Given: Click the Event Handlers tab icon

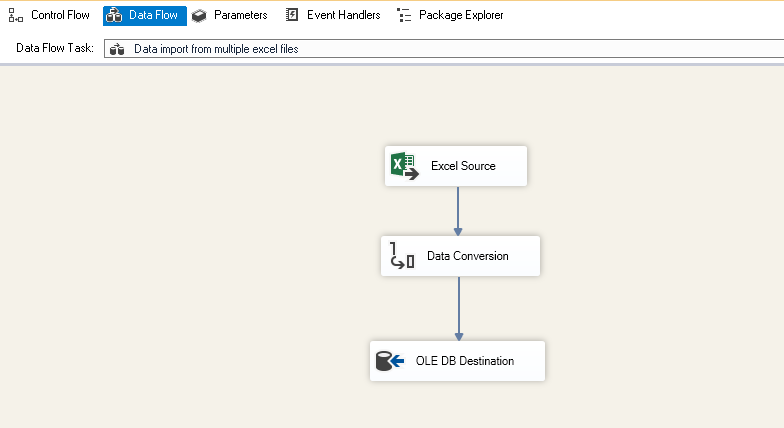Looking at the screenshot, I should coord(292,16).
